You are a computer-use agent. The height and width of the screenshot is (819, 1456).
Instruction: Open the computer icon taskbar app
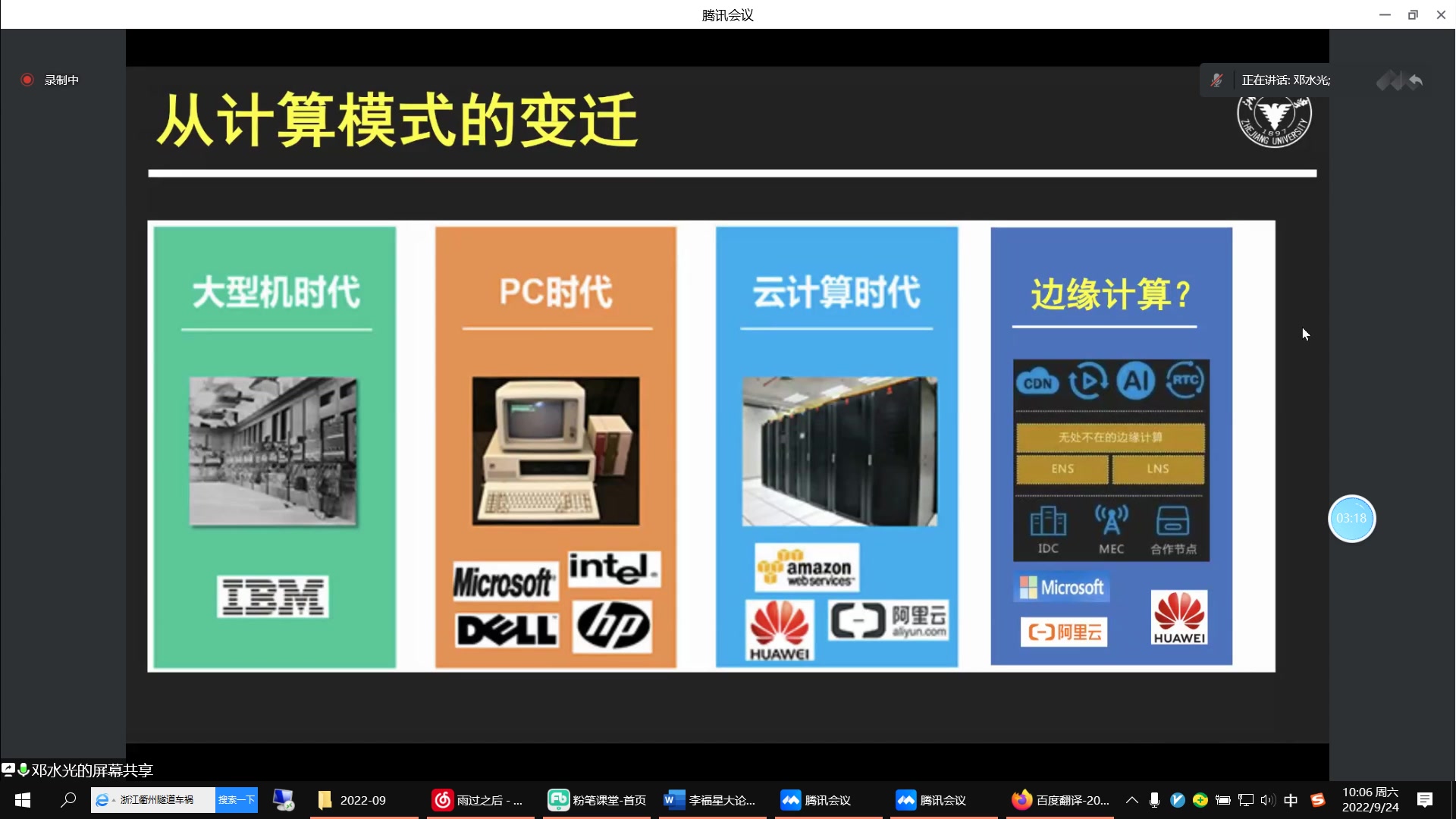(x=284, y=800)
